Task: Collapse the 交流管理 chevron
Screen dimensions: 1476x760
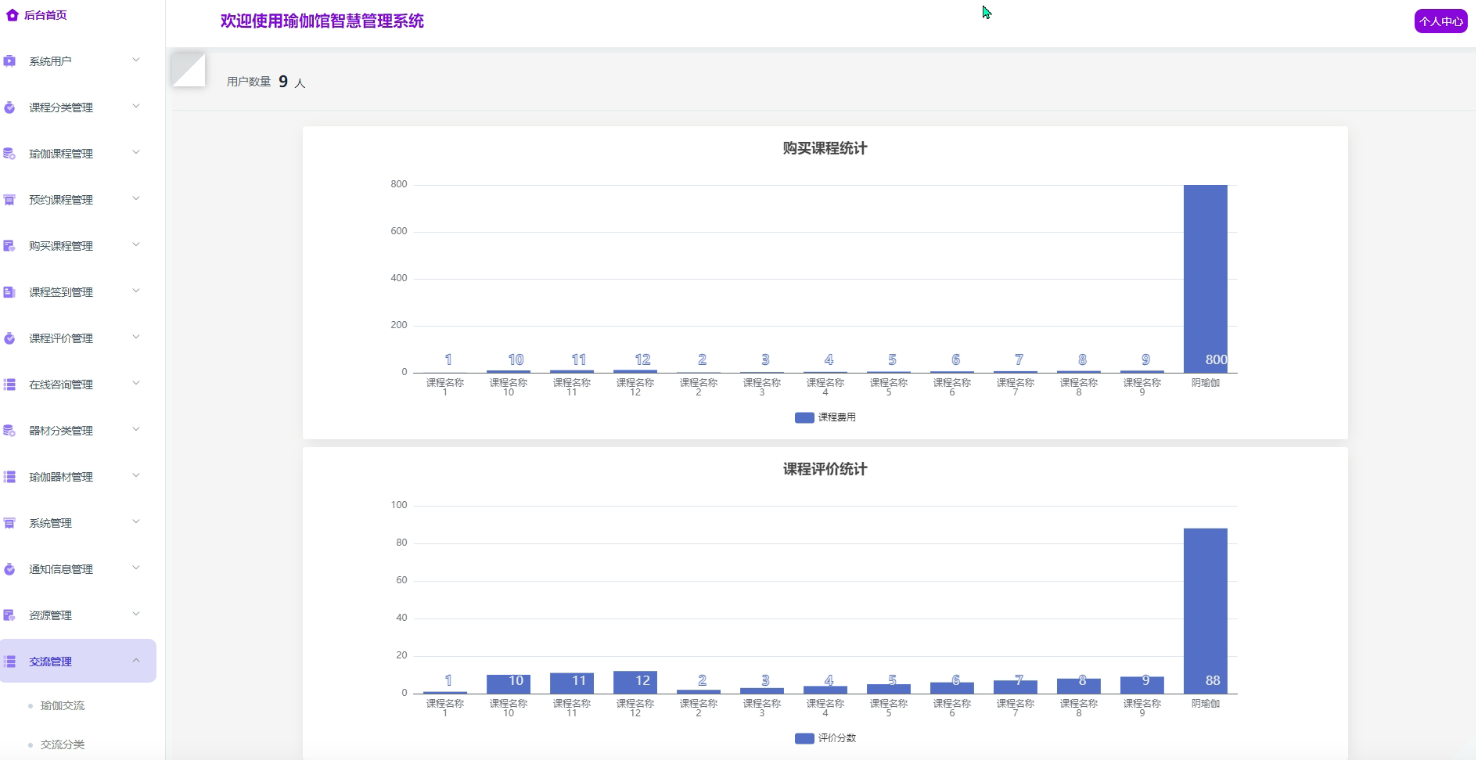Action: point(136,660)
